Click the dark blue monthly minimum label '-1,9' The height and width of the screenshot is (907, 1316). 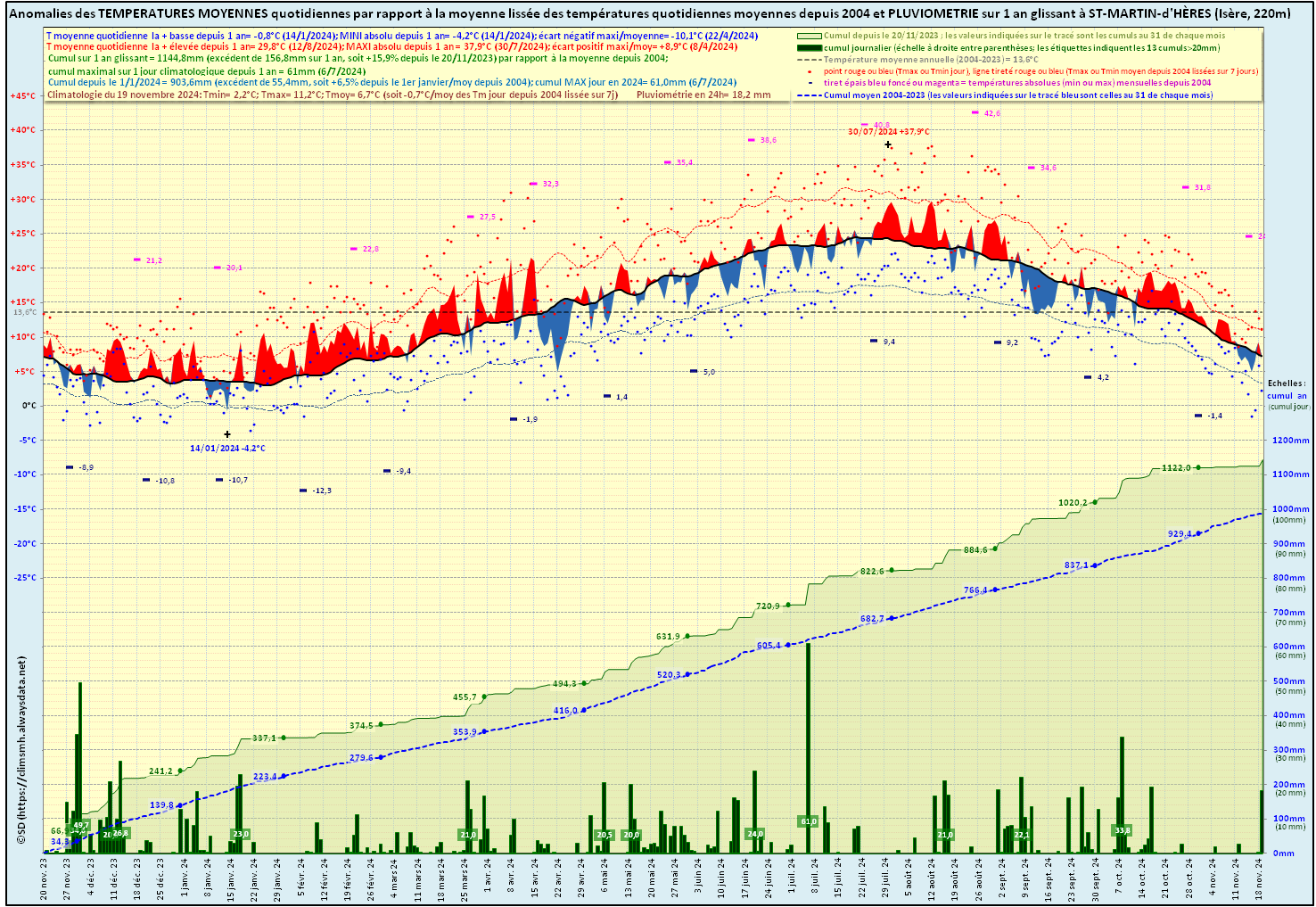530,419
